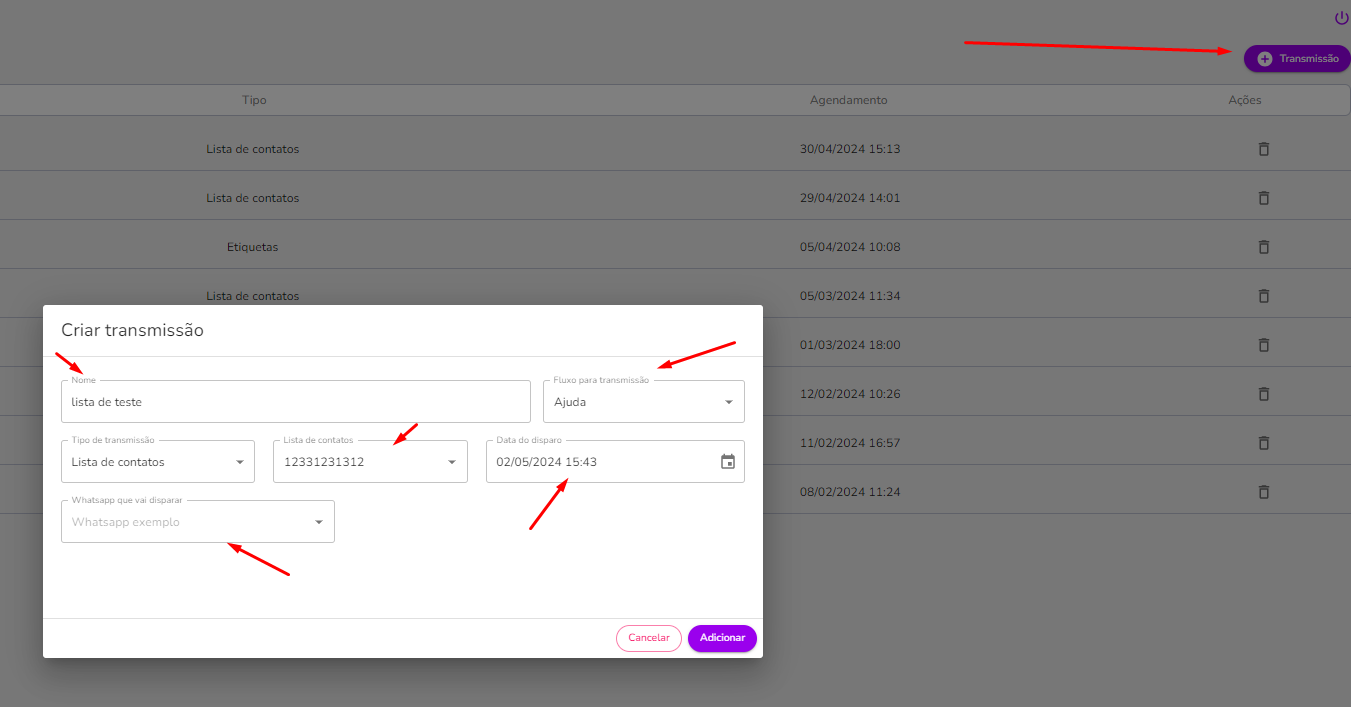Click the Cancelar button
The image size is (1351, 707).
(x=649, y=638)
